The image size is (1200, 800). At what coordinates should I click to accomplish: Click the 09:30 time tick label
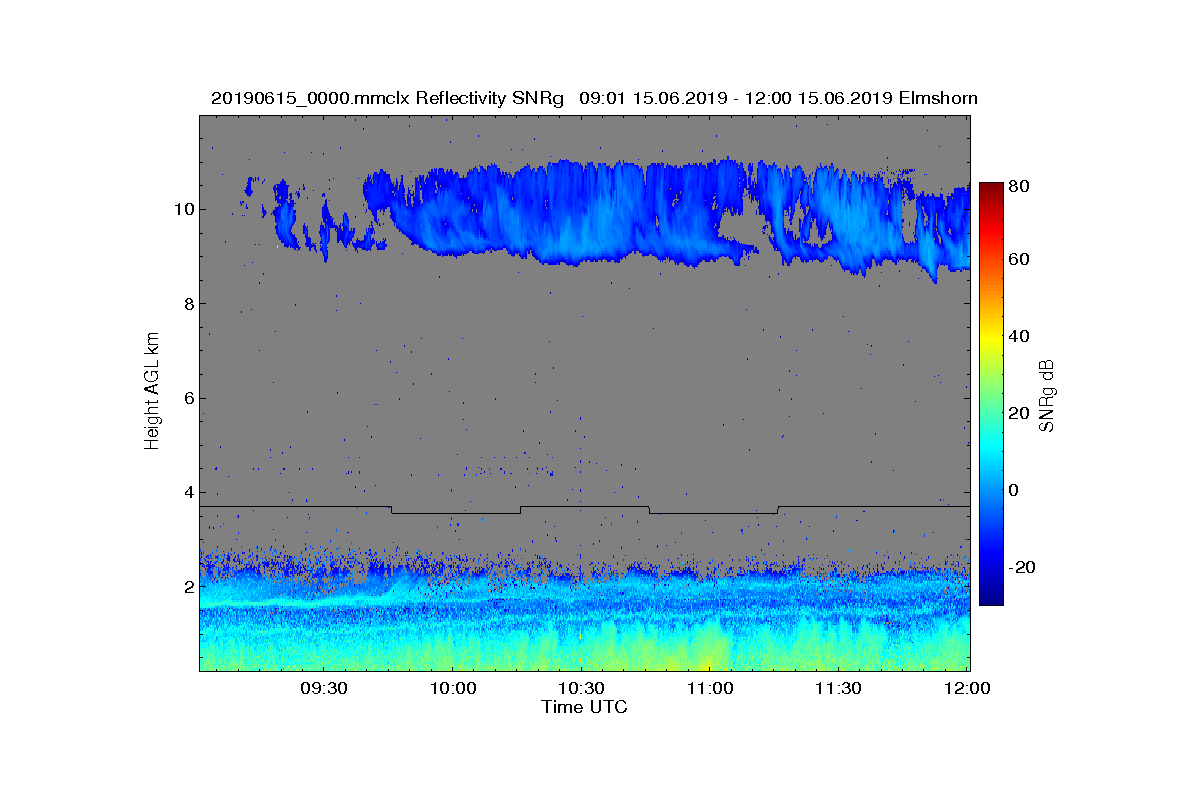pyautogui.click(x=323, y=688)
